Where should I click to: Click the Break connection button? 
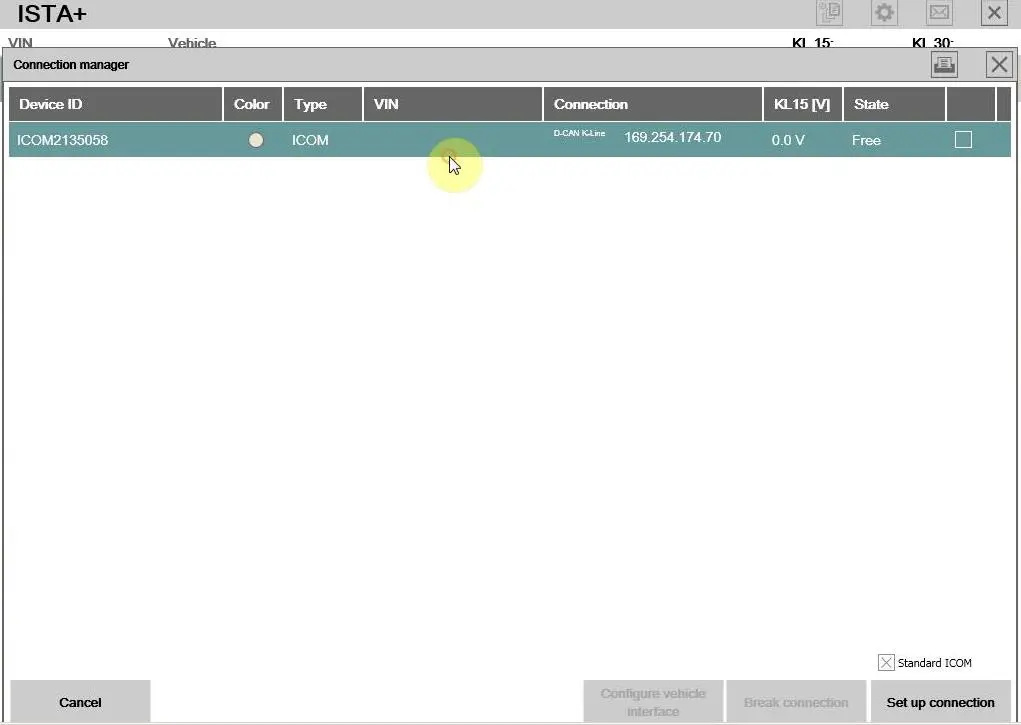point(796,702)
